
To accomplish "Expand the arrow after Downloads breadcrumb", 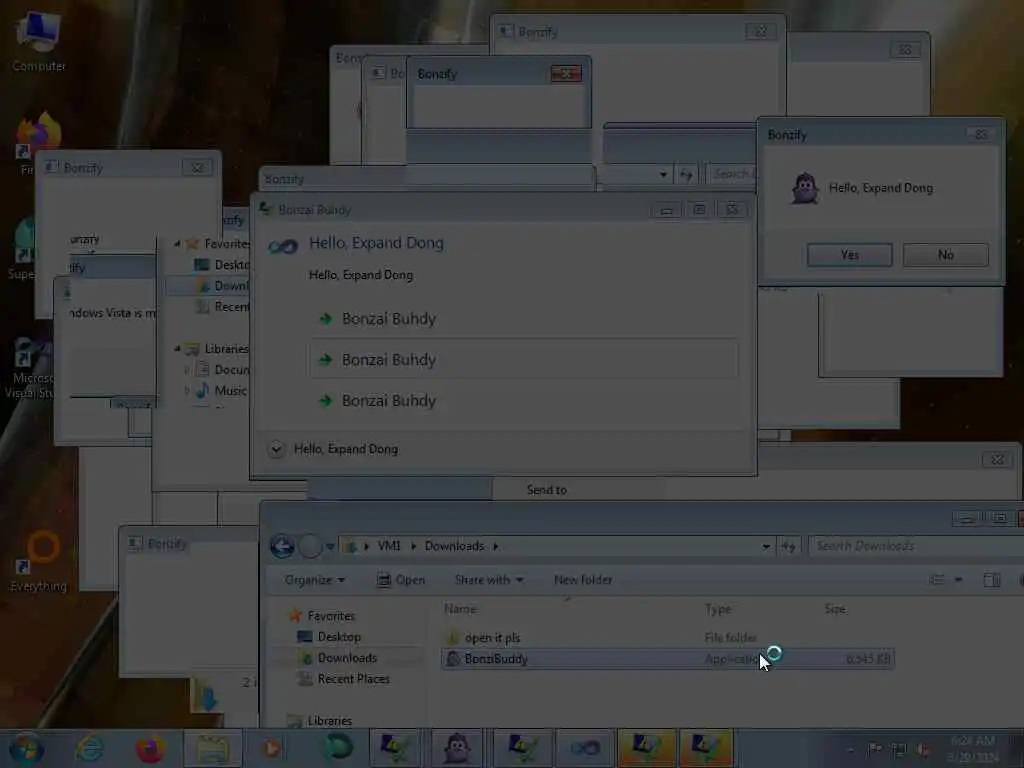I will [x=496, y=546].
